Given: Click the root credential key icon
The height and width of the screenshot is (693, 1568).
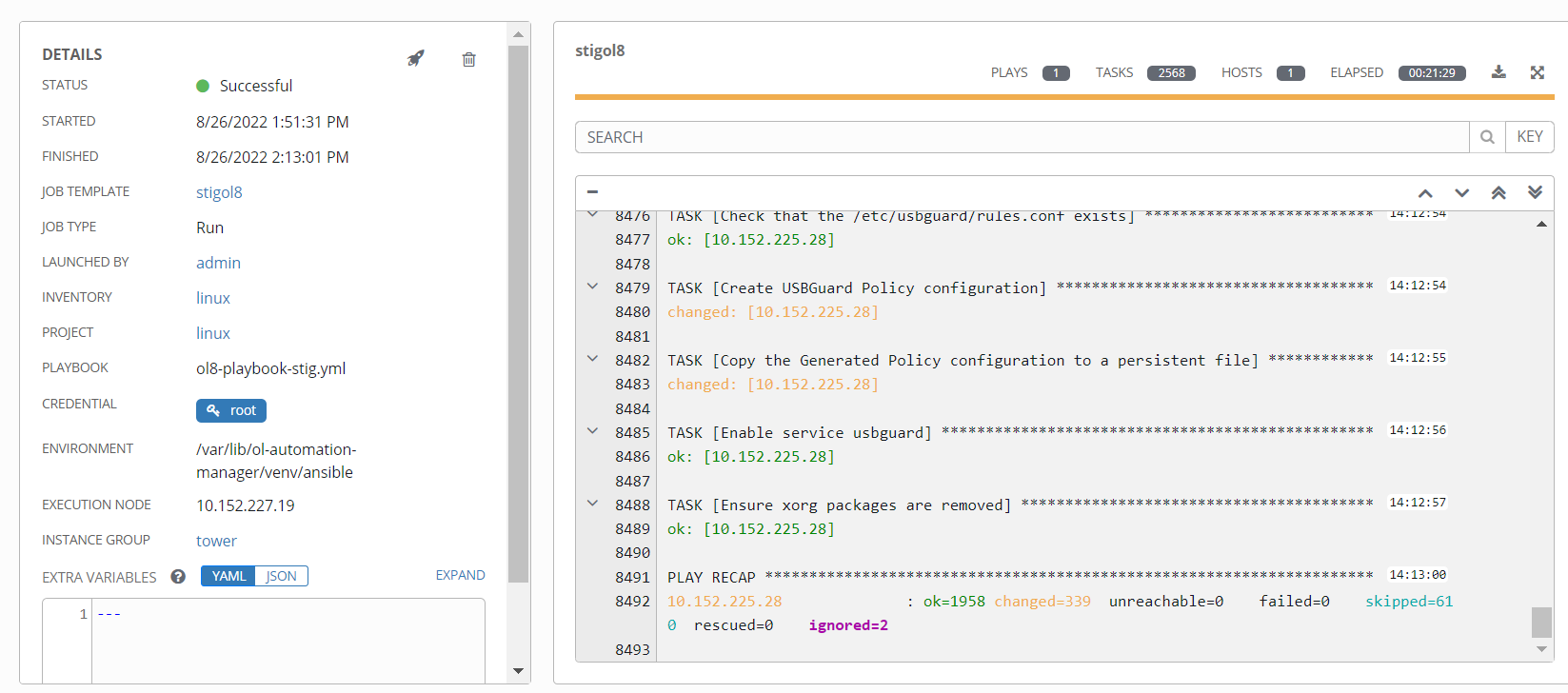Looking at the screenshot, I should [x=213, y=410].
